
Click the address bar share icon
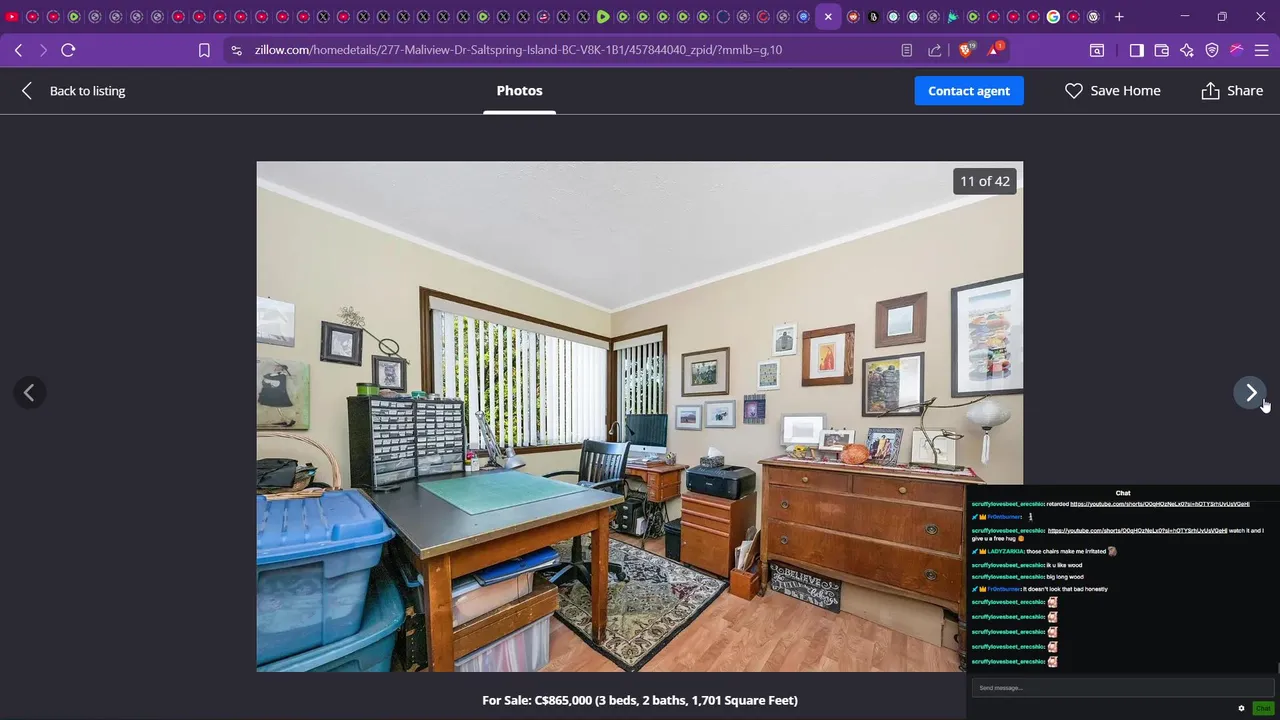(934, 50)
